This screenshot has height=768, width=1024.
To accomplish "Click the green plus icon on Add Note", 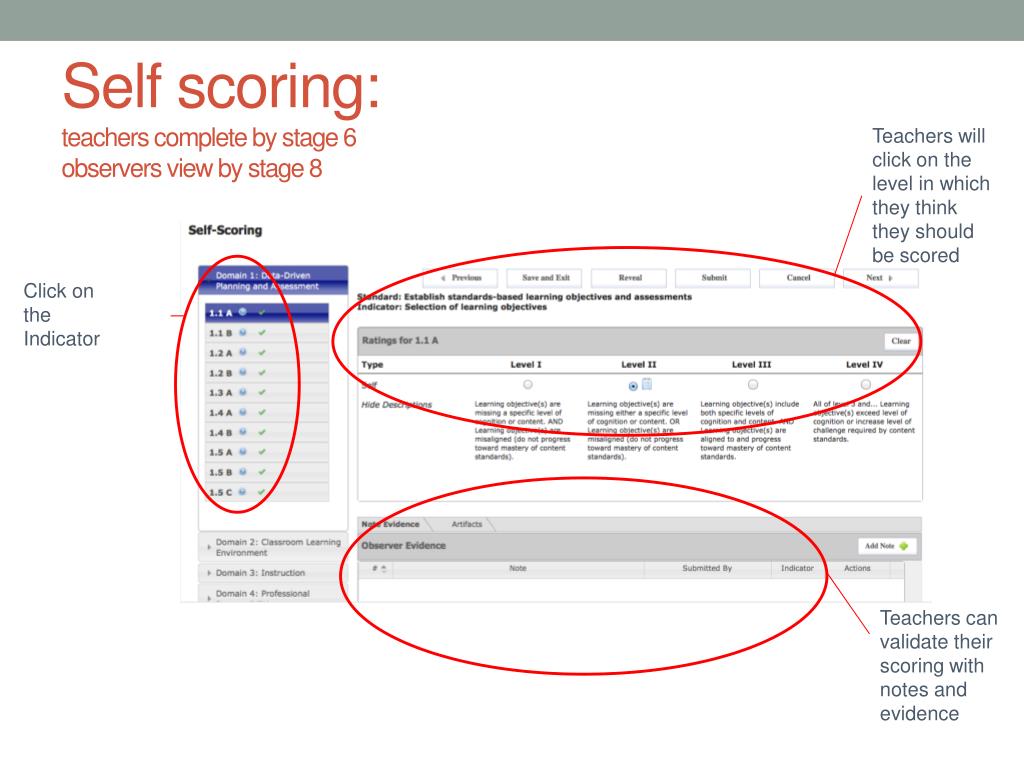I will click(x=904, y=546).
